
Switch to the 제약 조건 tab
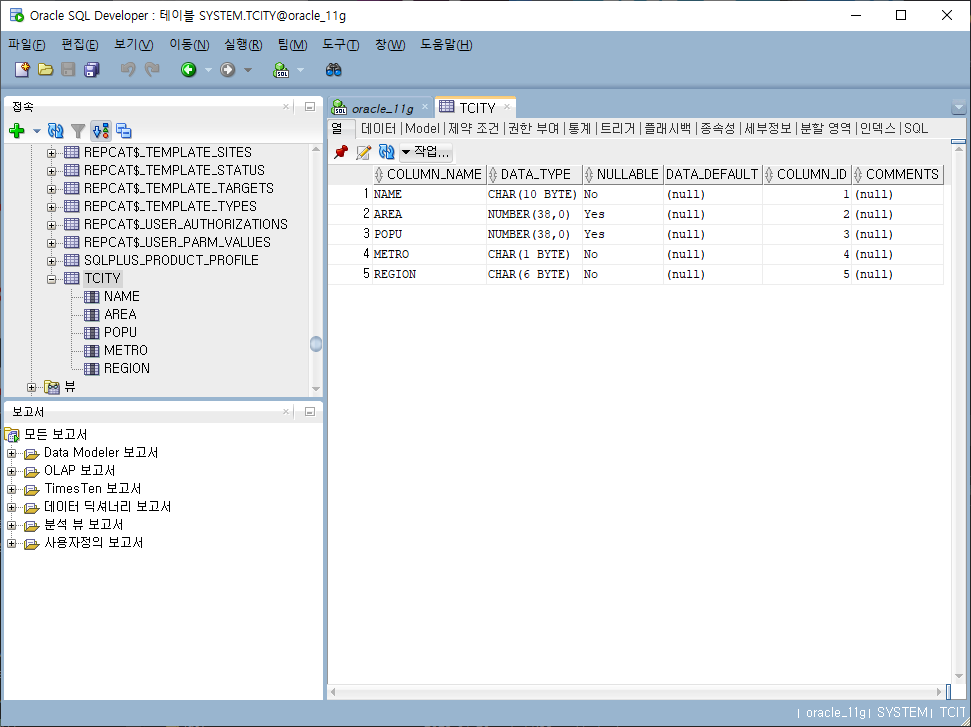click(473, 128)
